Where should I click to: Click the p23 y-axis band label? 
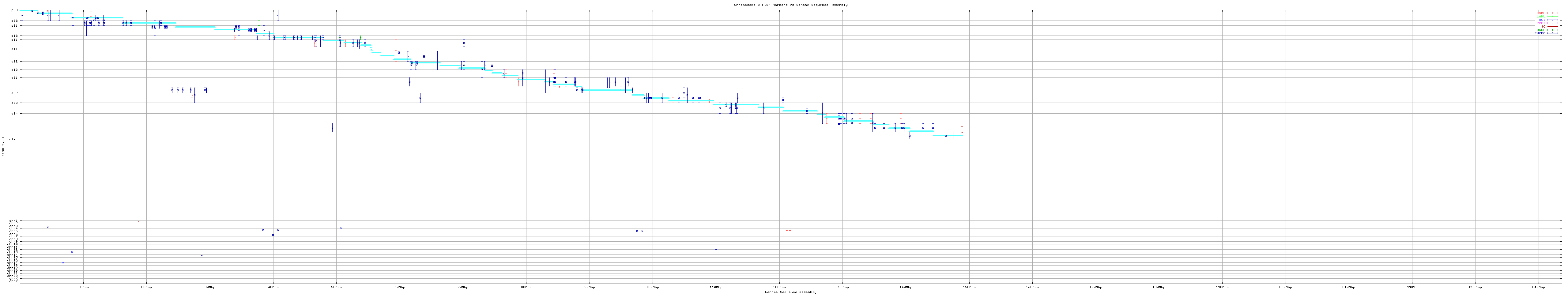coord(15,10)
